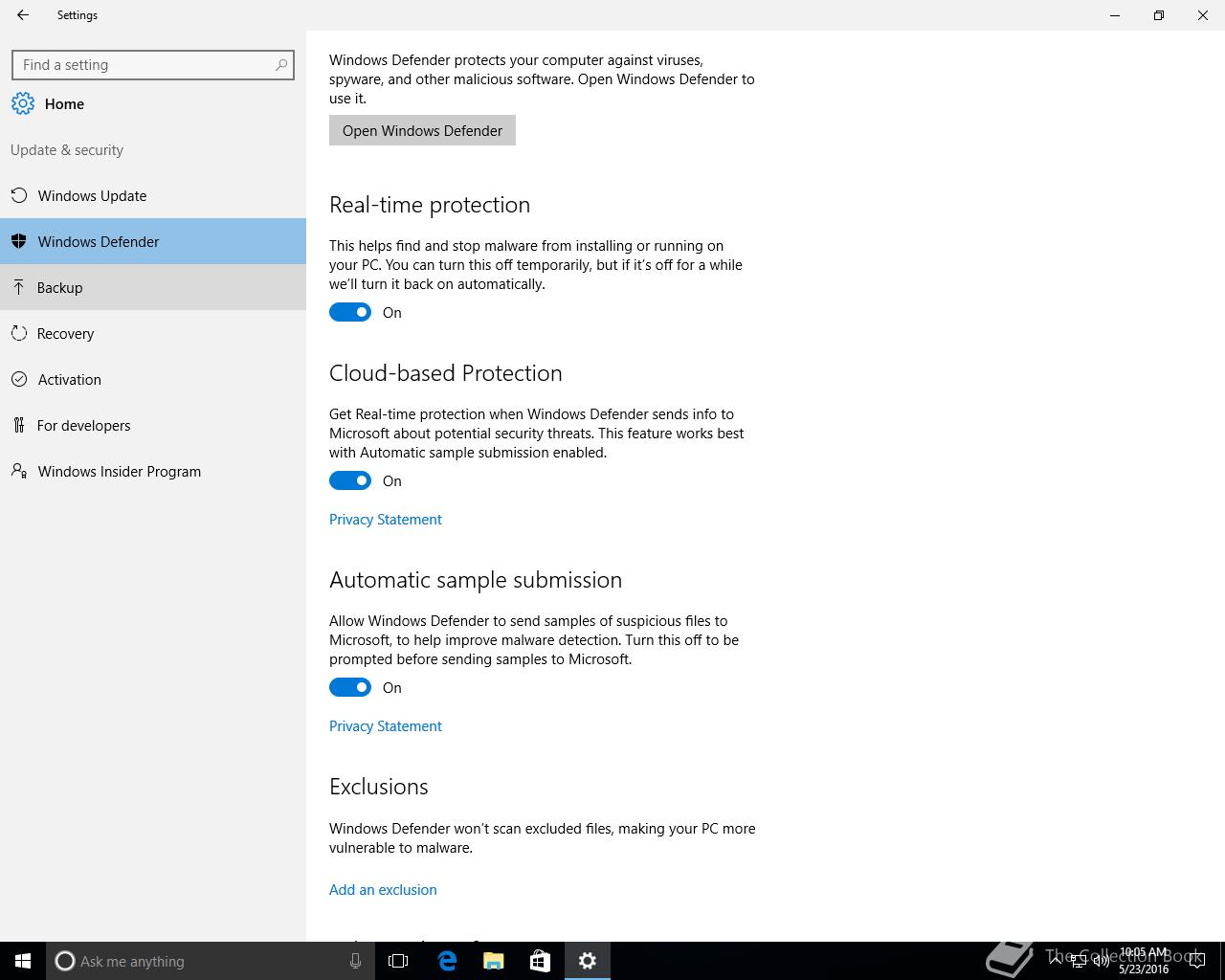Open File Explorer from taskbar
The width and height of the screenshot is (1225, 980).
point(494,961)
